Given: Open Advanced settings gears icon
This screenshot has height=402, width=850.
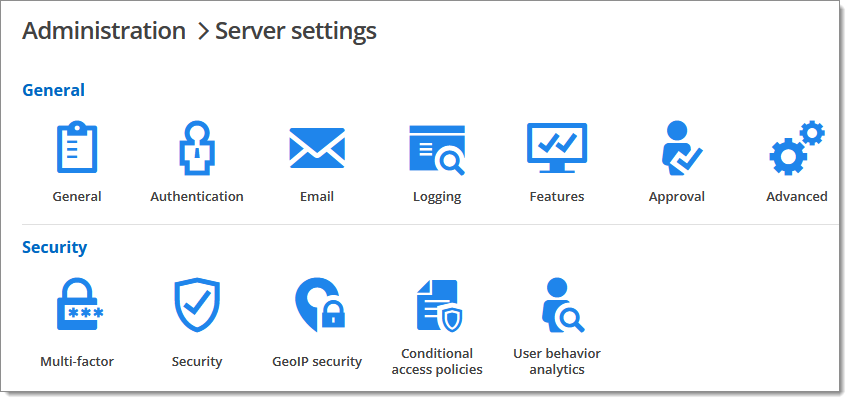Looking at the screenshot, I should tap(796, 149).
